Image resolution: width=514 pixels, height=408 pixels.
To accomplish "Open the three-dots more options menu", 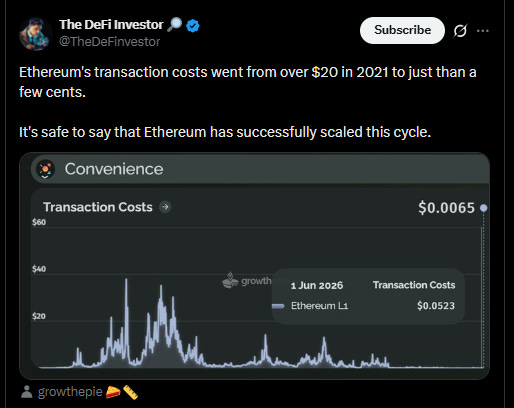I will click(482, 31).
